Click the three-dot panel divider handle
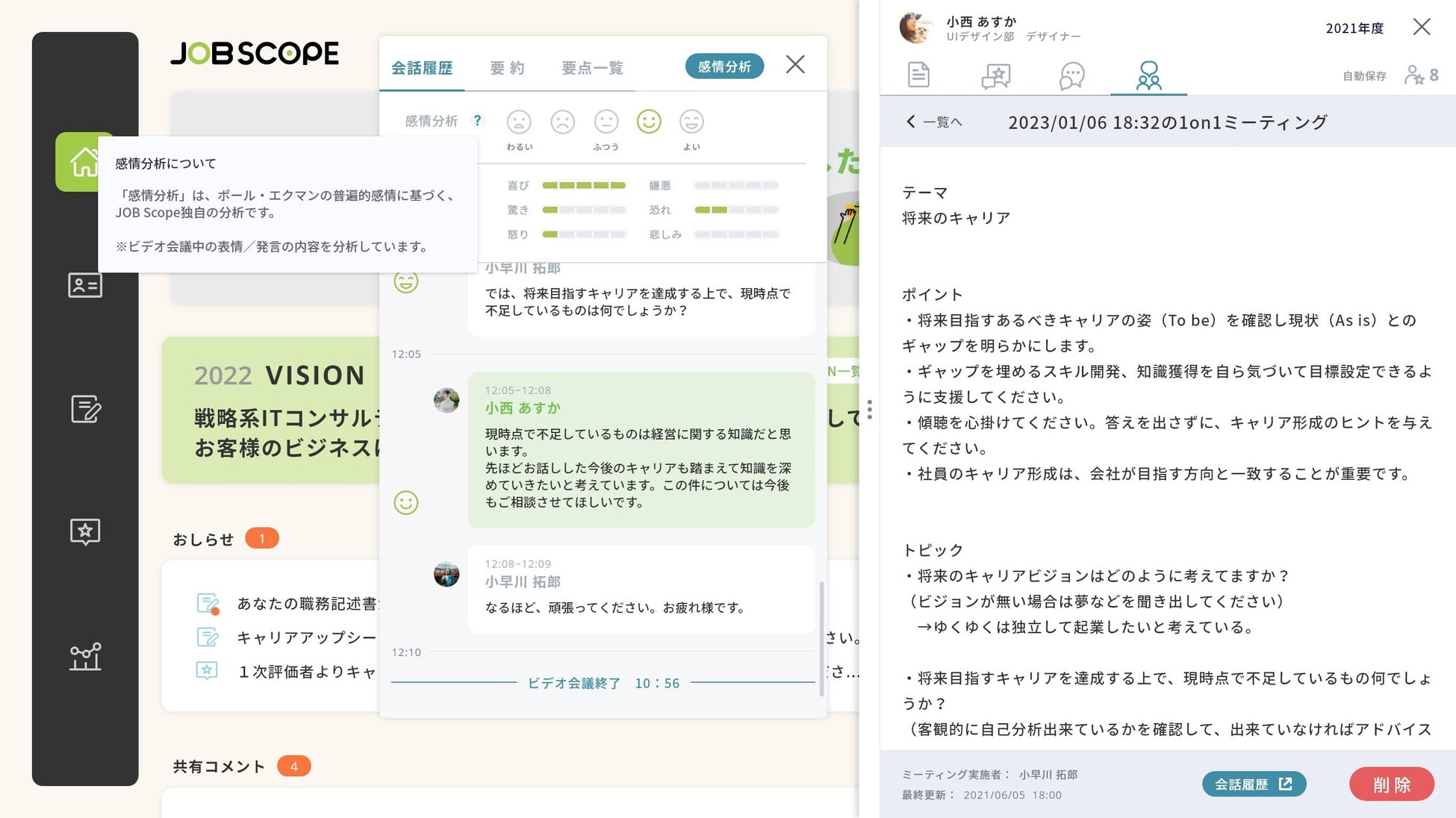The image size is (1456, 818). click(x=869, y=409)
